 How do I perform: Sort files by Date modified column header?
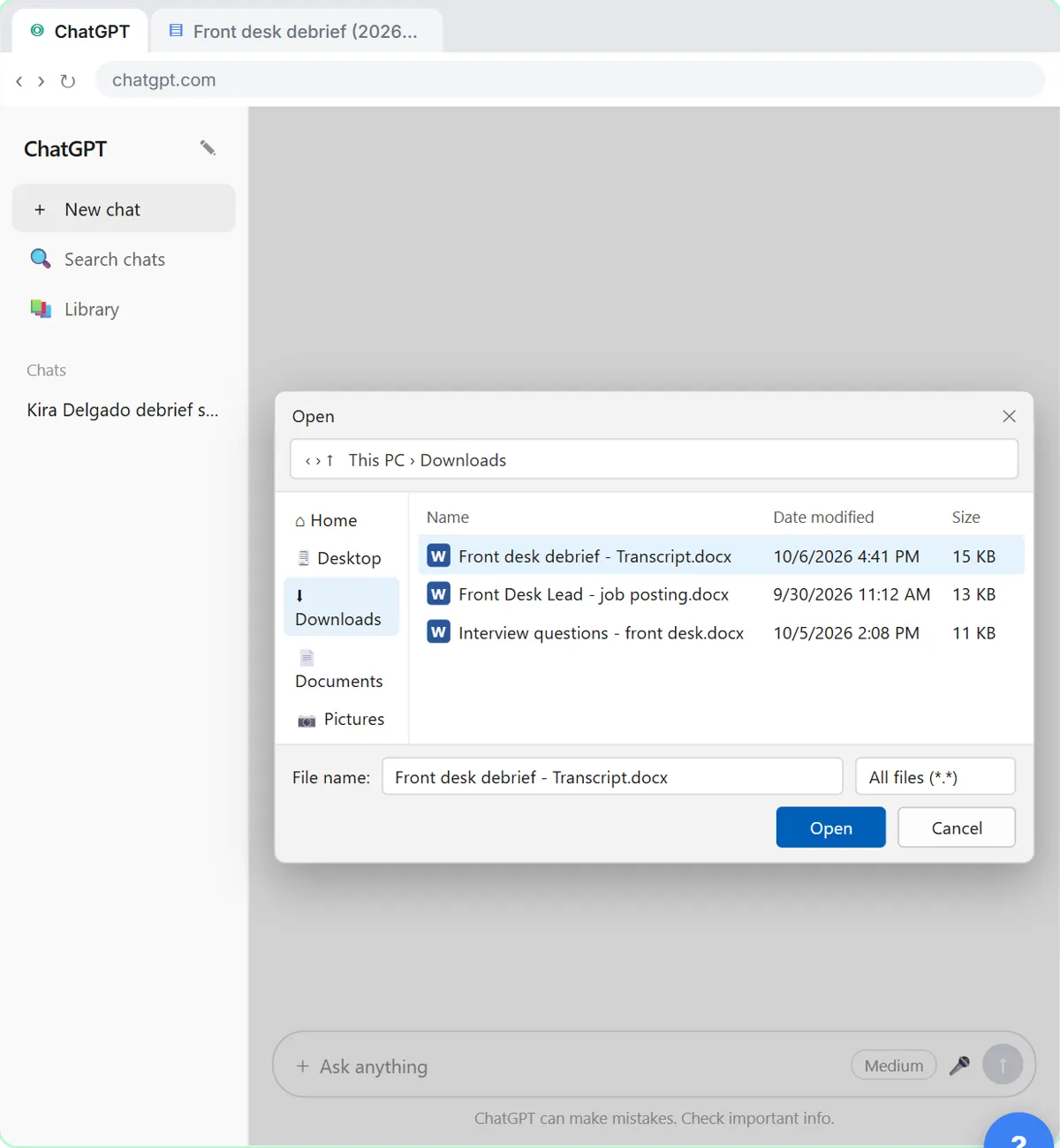point(823,517)
